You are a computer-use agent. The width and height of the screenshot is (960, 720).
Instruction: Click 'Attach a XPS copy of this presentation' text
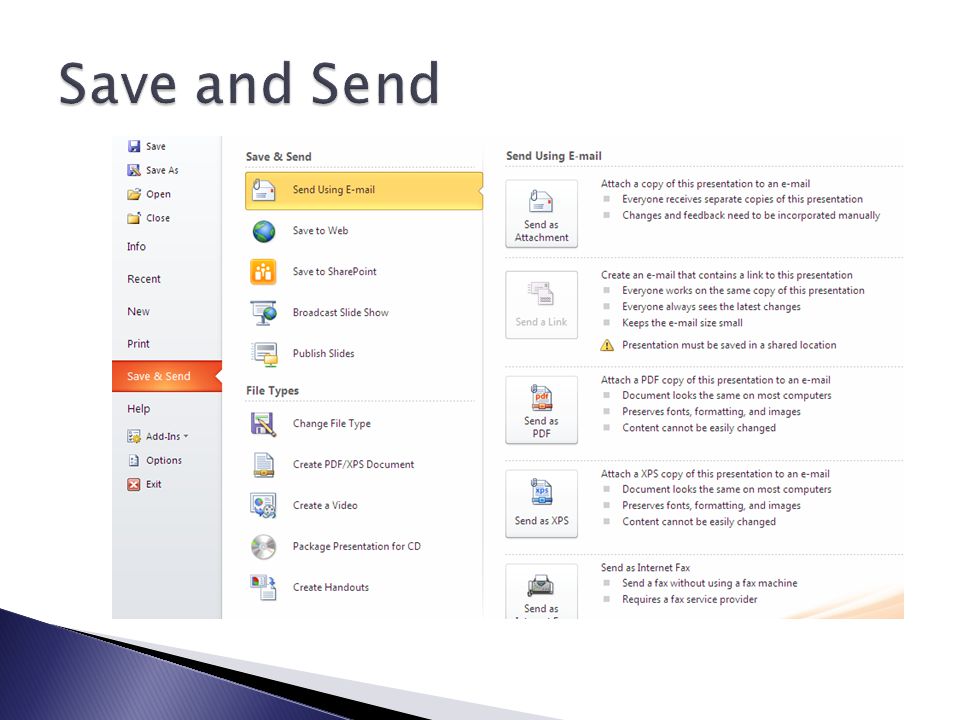click(715, 474)
